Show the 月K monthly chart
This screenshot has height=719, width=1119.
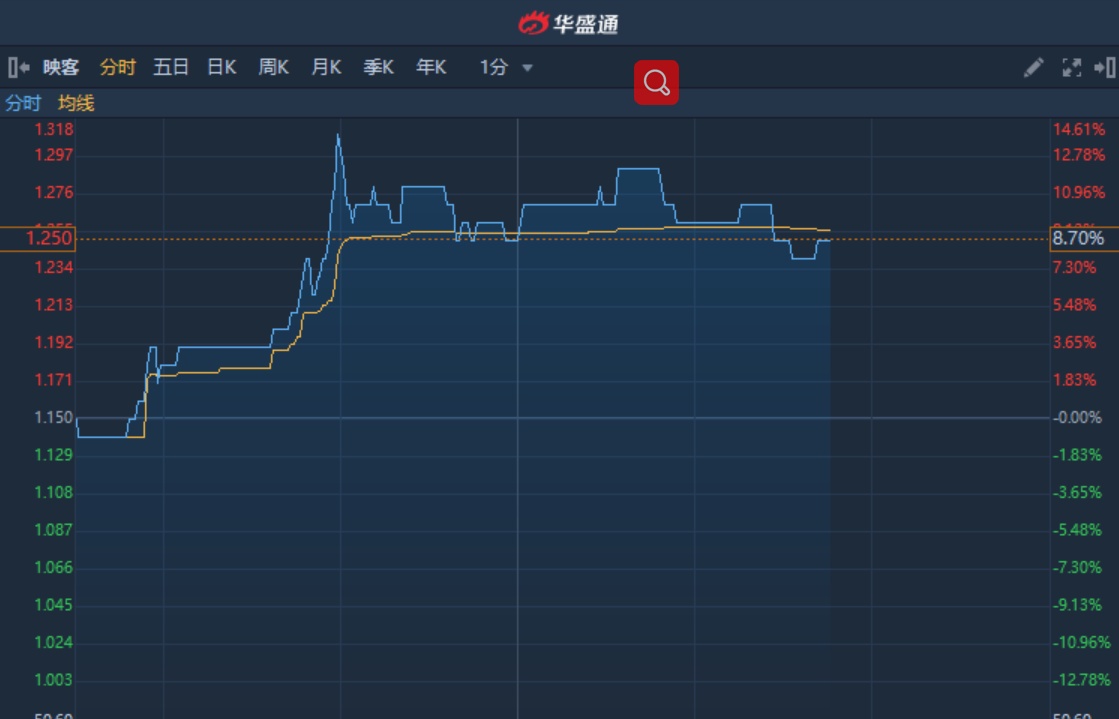pos(326,68)
